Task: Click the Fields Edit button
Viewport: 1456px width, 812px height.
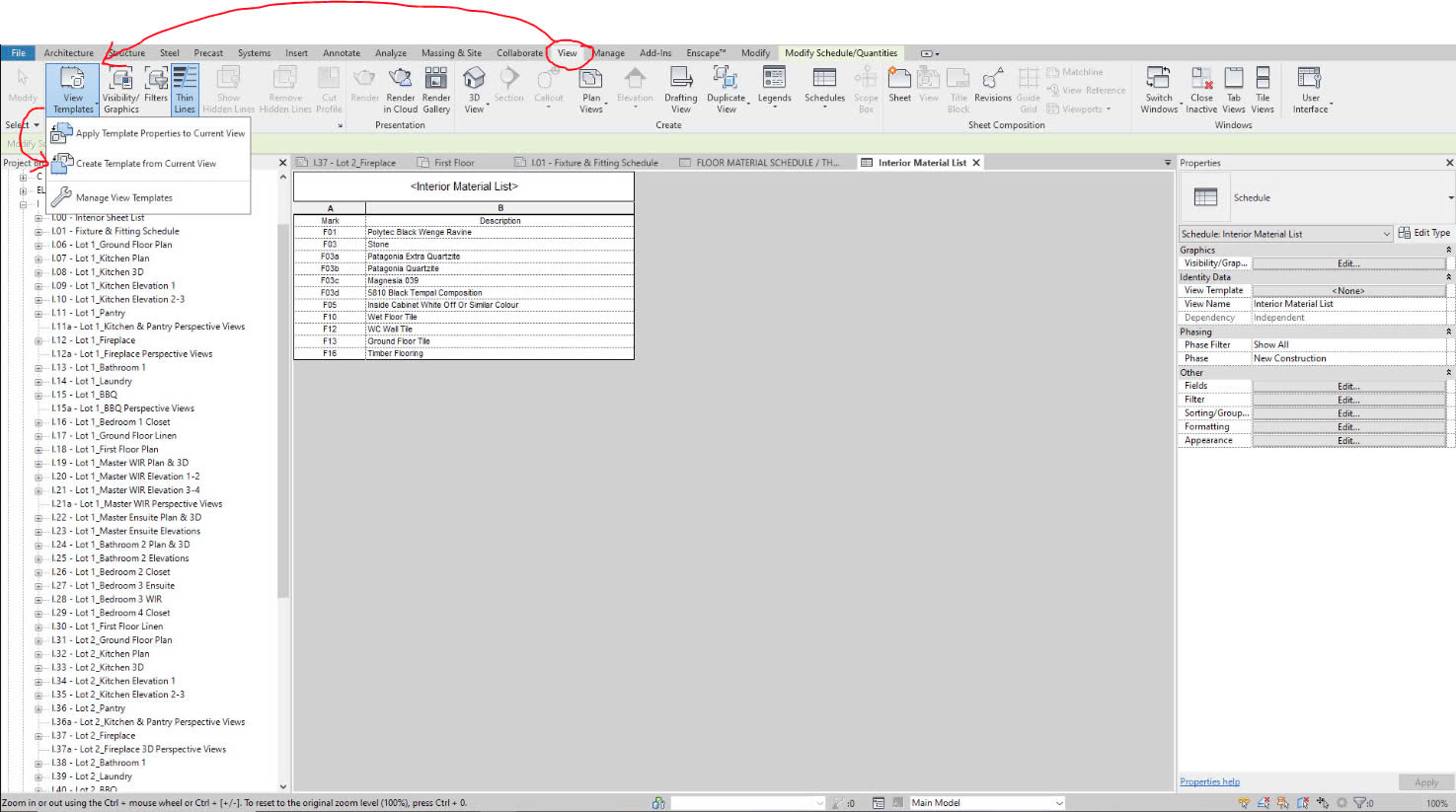Action: click(1347, 386)
